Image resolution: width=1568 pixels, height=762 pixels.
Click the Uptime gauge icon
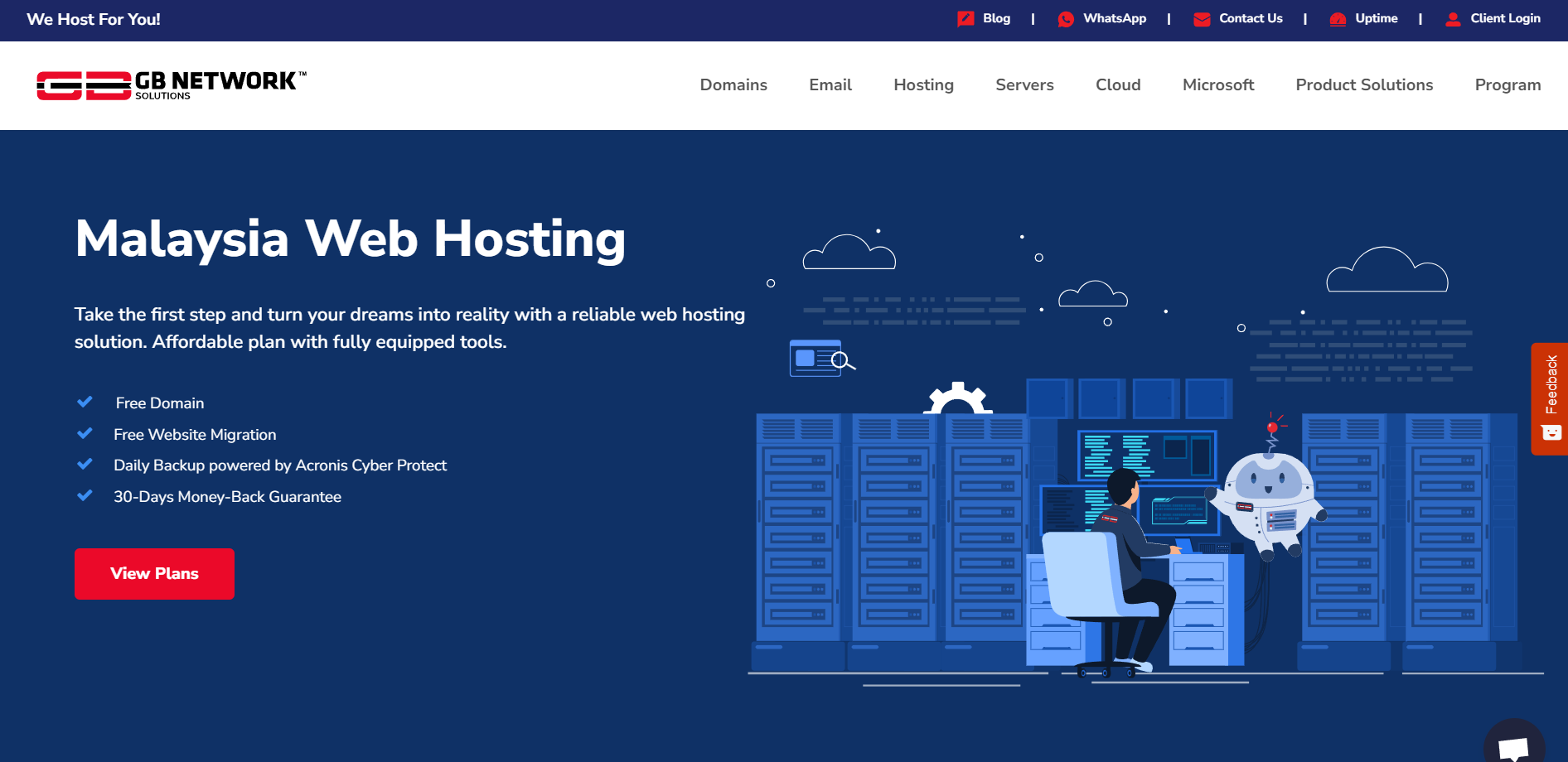pos(1338,19)
